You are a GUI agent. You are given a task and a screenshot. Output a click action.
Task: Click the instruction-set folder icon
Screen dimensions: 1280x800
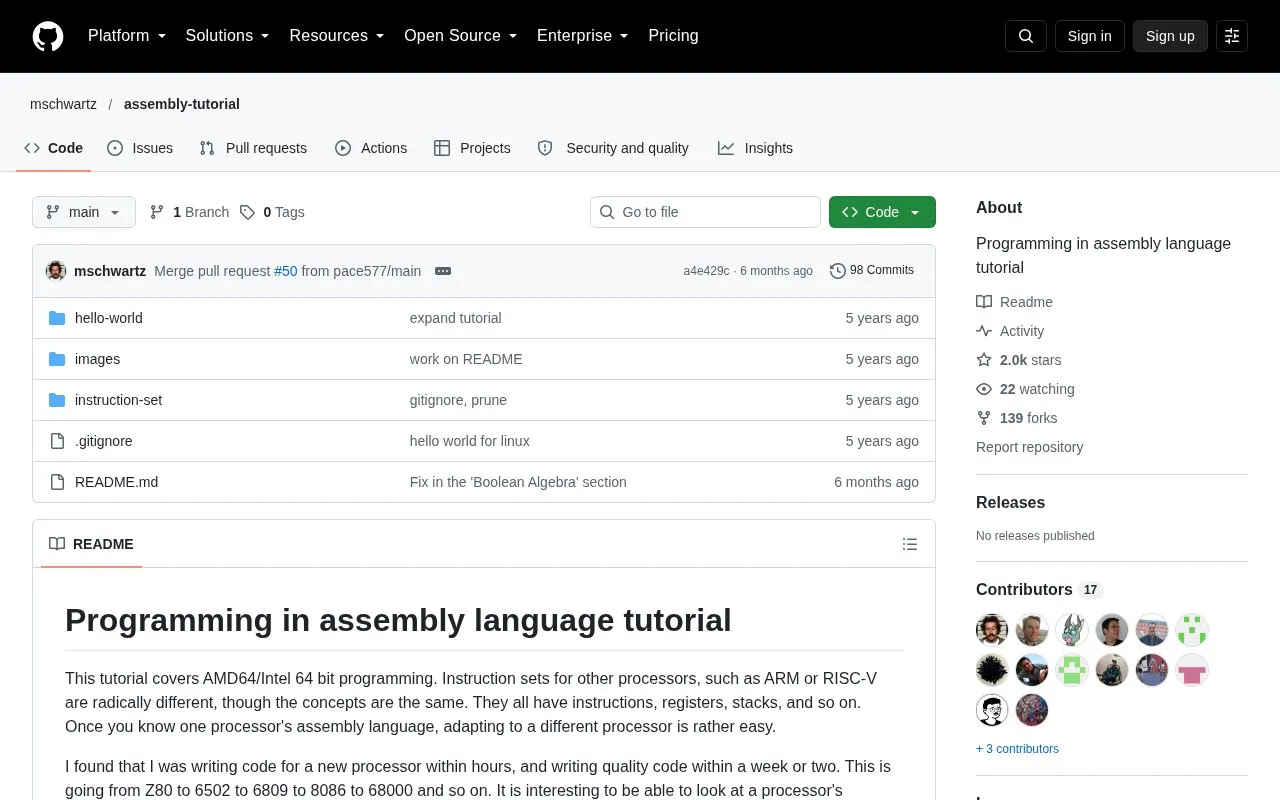(x=57, y=400)
